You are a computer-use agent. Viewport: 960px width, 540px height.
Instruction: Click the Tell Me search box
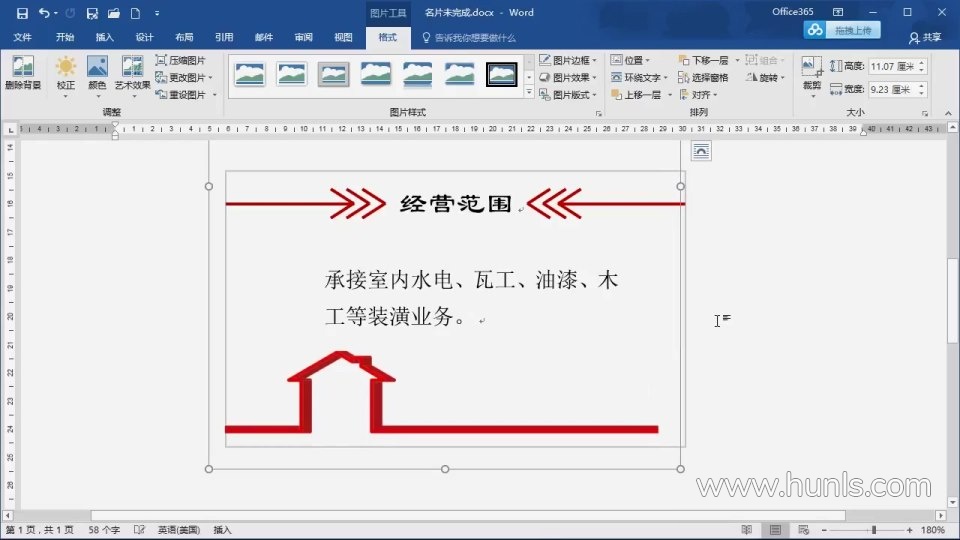click(469, 37)
